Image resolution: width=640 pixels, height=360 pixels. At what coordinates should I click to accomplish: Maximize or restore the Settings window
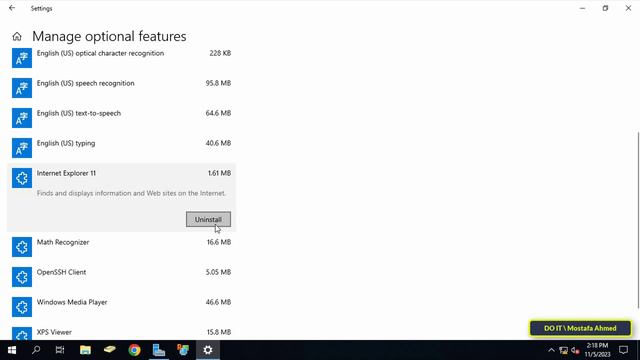click(605, 8)
